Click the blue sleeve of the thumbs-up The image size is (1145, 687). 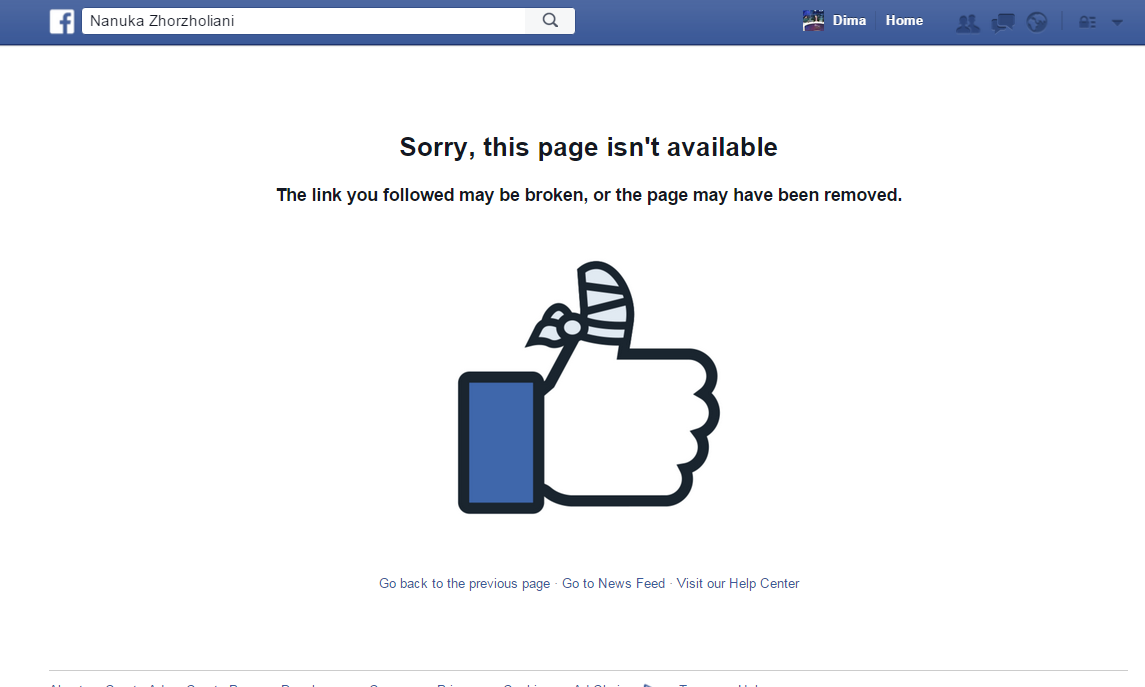(501, 442)
